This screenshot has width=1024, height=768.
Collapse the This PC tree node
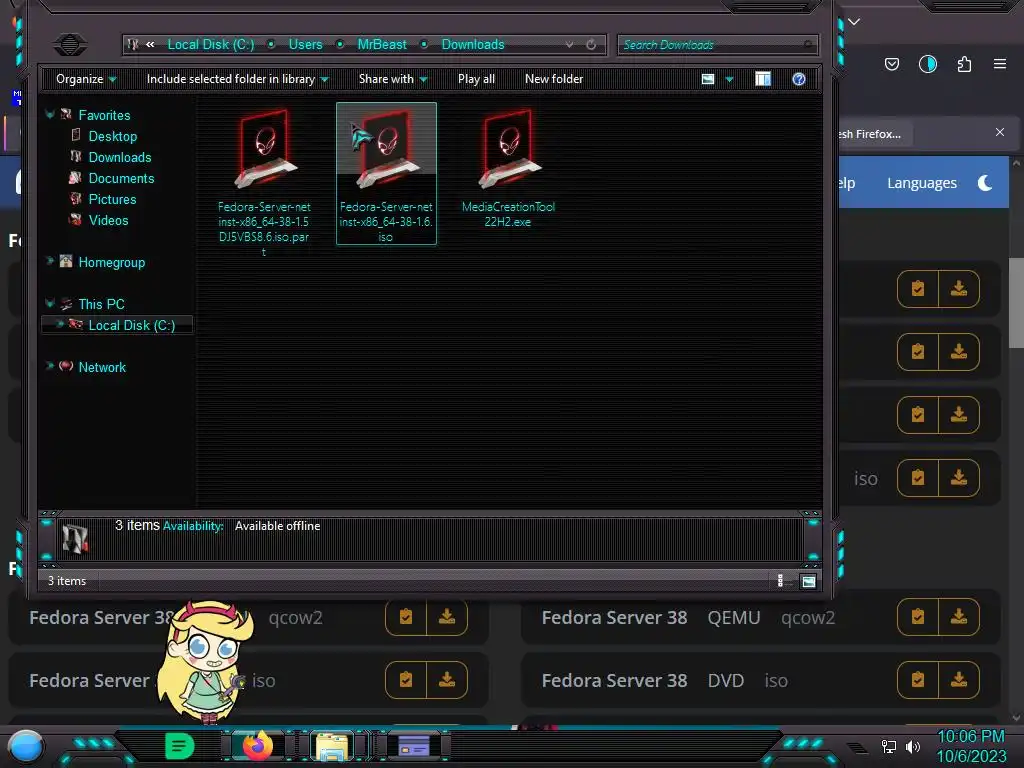[x=50, y=303]
